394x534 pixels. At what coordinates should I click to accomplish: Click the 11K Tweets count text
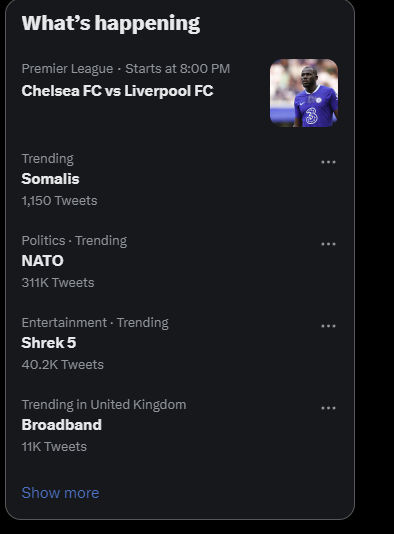pyautogui.click(x=54, y=446)
